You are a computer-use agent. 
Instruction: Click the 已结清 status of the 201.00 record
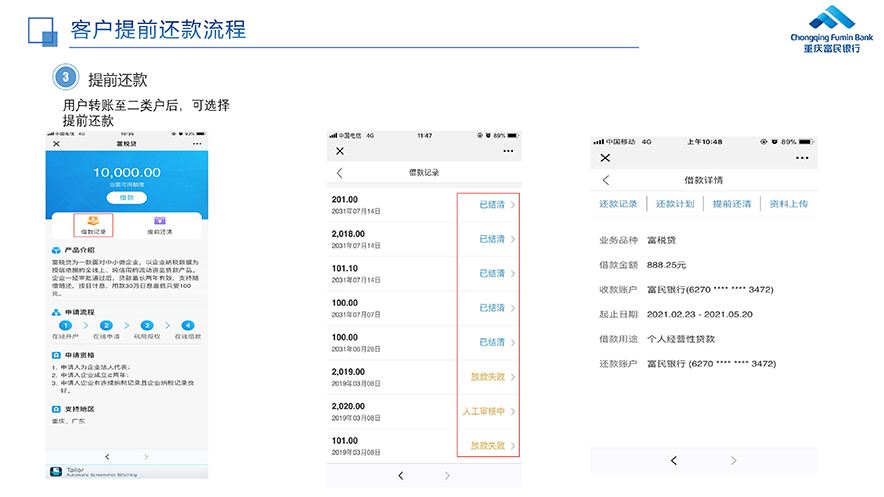(x=492, y=205)
